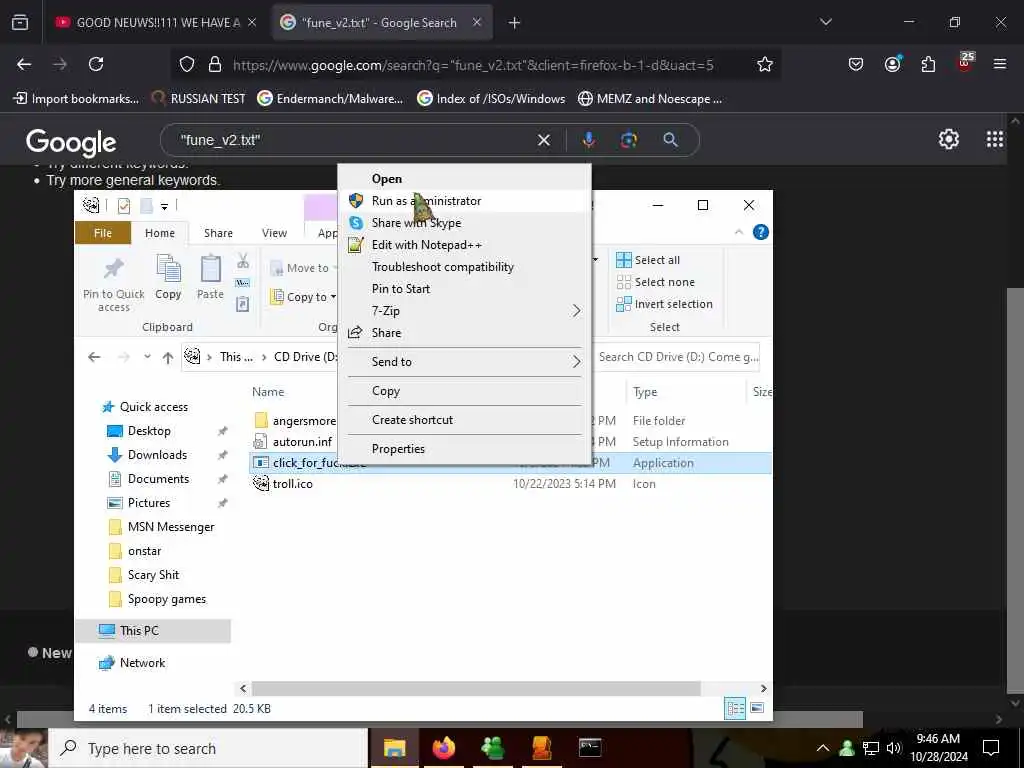Switch to details view icon in status bar
Screen dimensions: 1024x768
point(735,709)
